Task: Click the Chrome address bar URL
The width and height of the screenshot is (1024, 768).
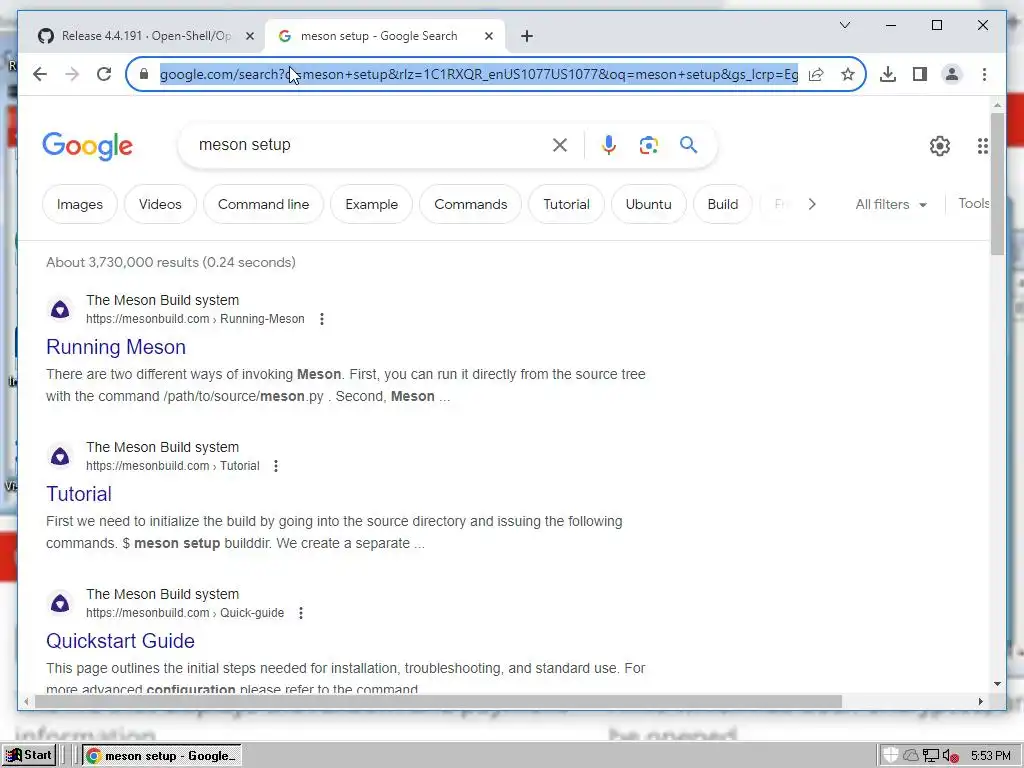Action: coord(479,74)
